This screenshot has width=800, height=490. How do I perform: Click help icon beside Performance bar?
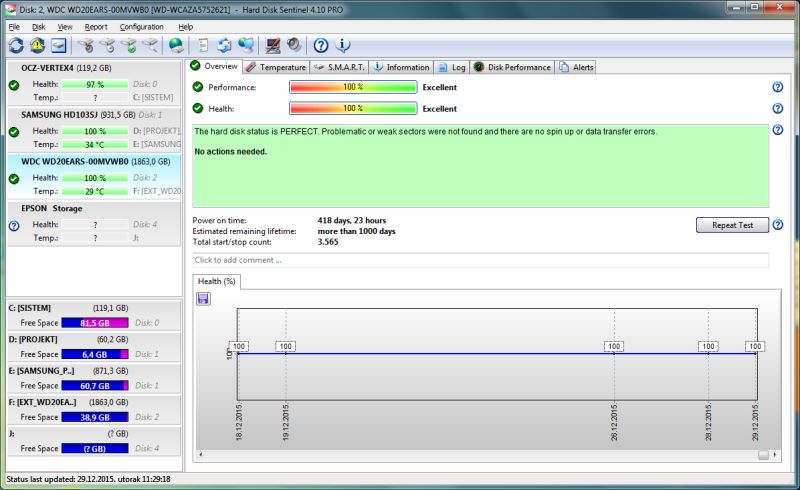[x=777, y=87]
